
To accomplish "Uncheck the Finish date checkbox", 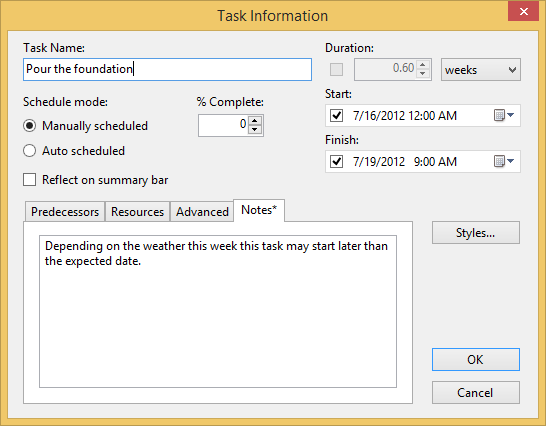I will tap(336, 161).
